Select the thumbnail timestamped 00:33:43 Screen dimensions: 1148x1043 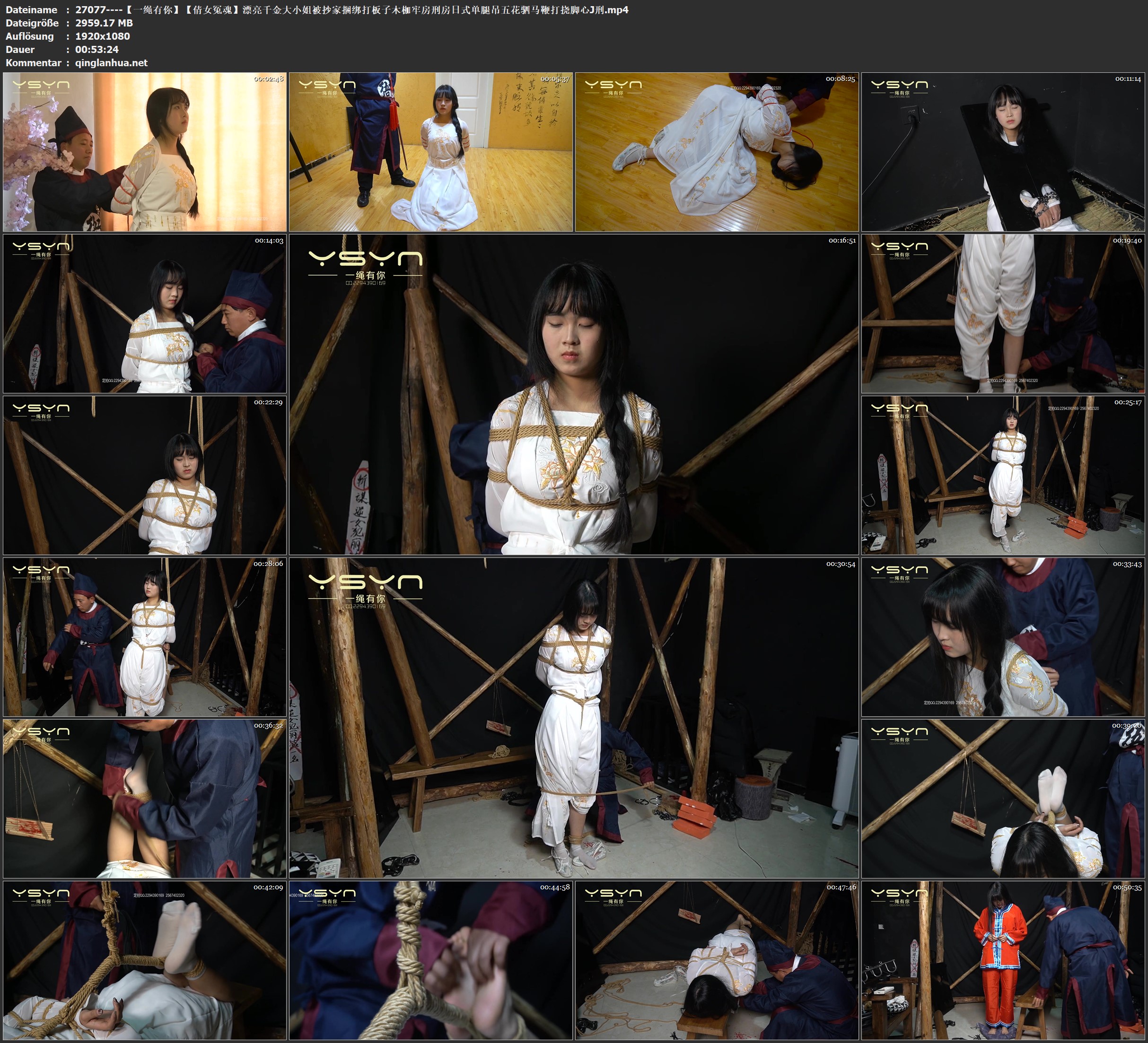pyautogui.click(x=1003, y=637)
